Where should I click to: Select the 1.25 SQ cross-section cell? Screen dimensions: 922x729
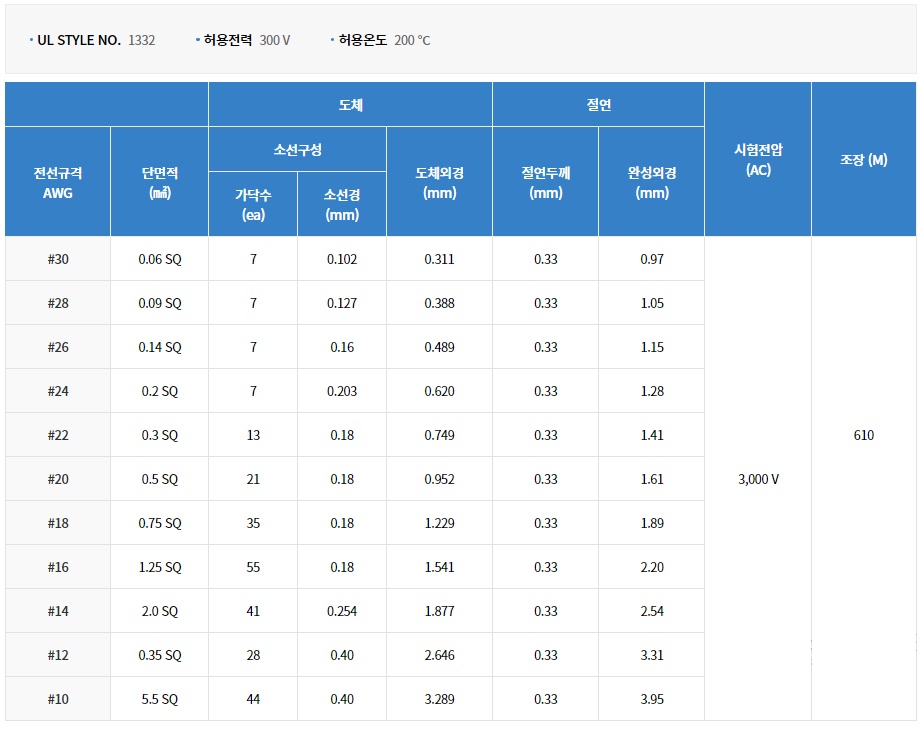tap(159, 567)
